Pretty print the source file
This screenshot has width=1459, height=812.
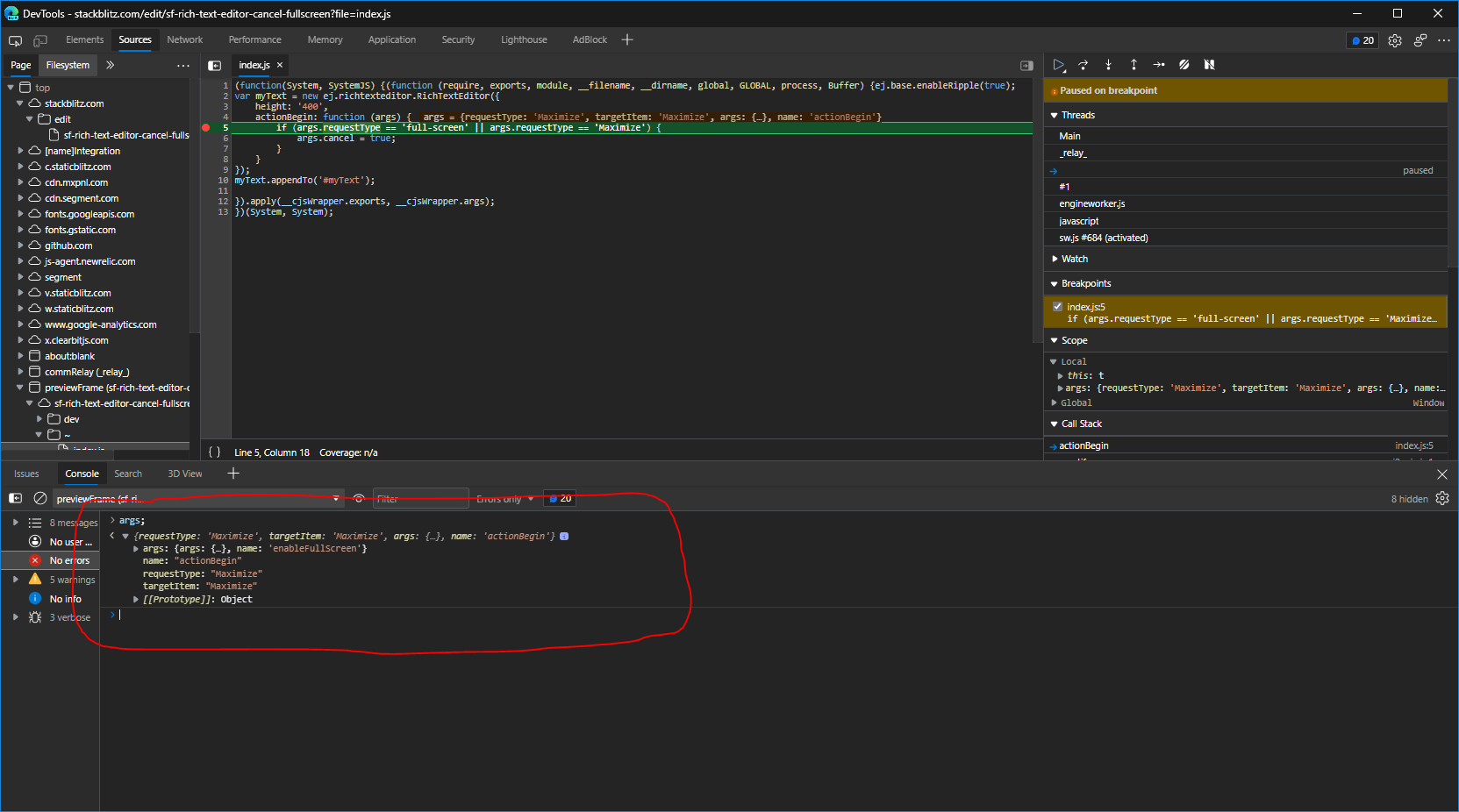click(214, 452)
